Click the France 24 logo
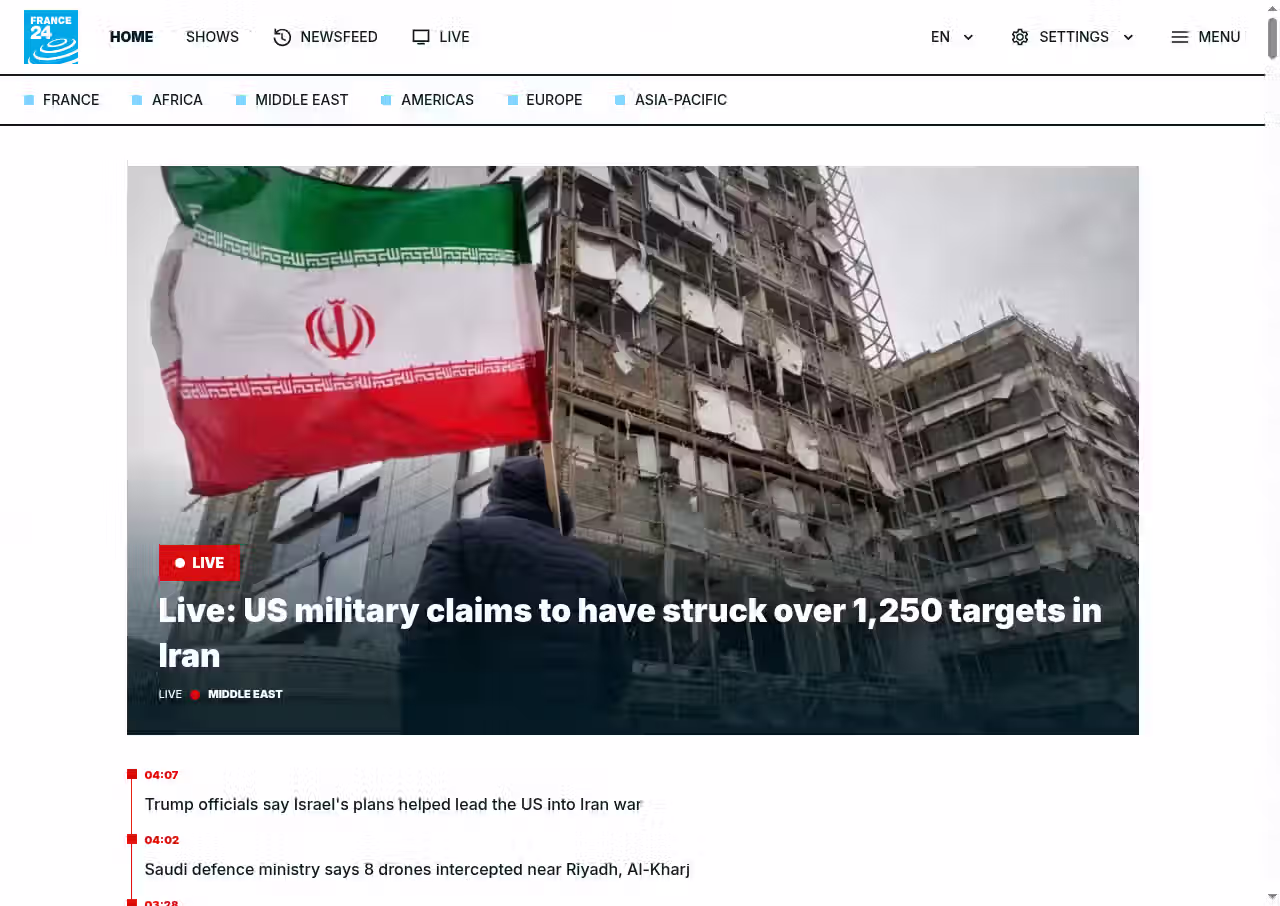Viewport: 1280px width, 906px height. point(51,37)
